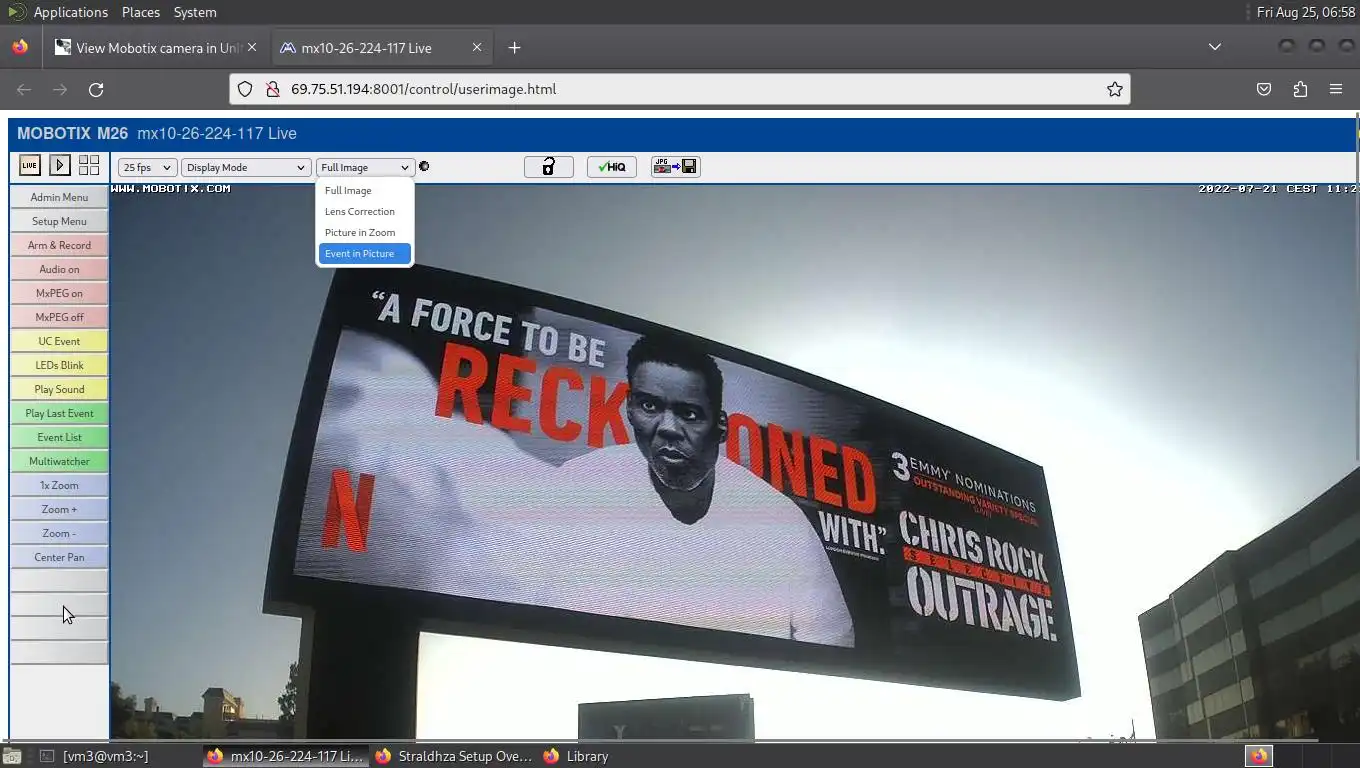Screen dimensions: 1360x768
Task: Enable MxPEG on
Action: pyautogui.click(x=59, y=293)
